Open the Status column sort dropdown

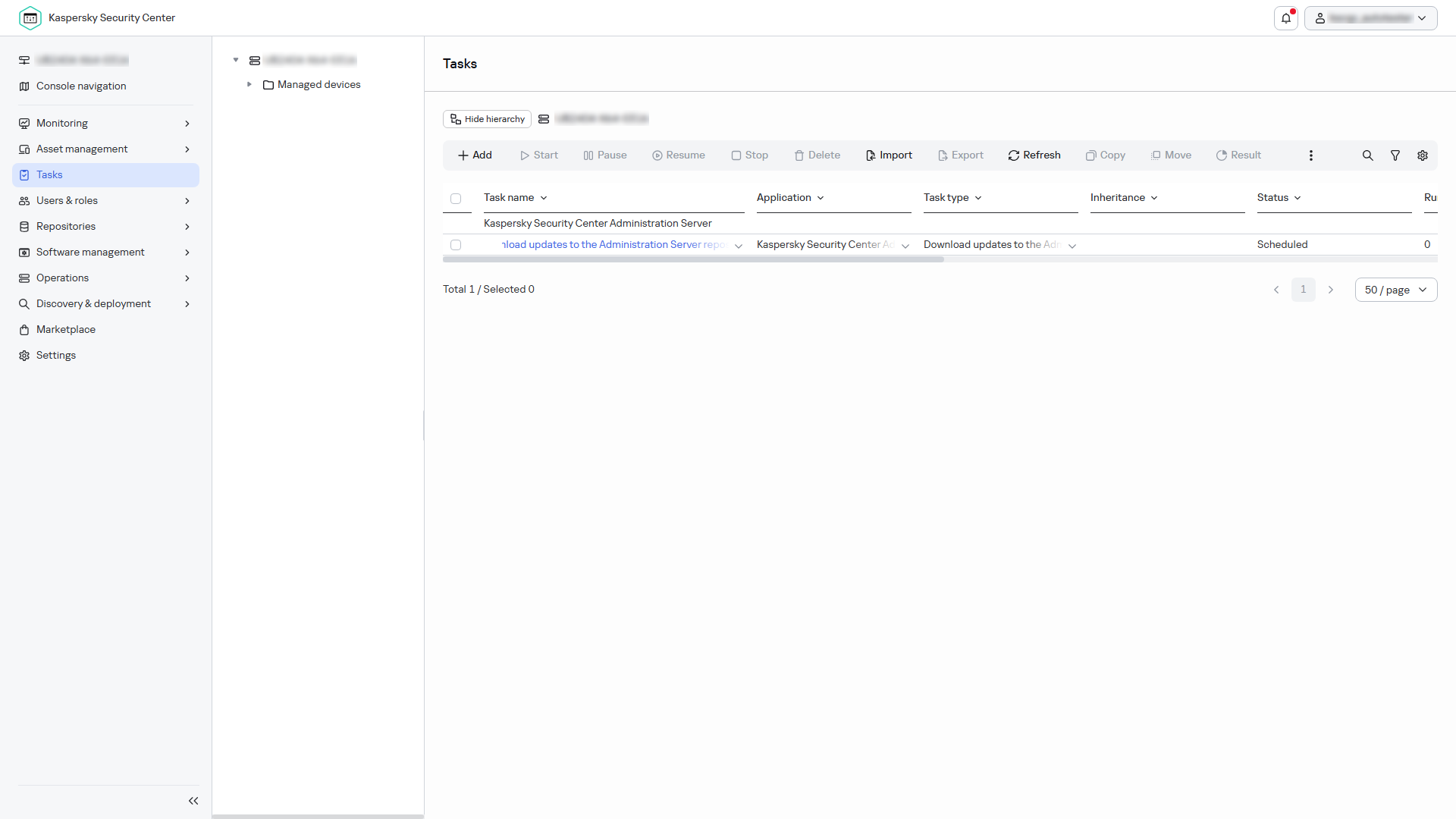point(1279,198)
